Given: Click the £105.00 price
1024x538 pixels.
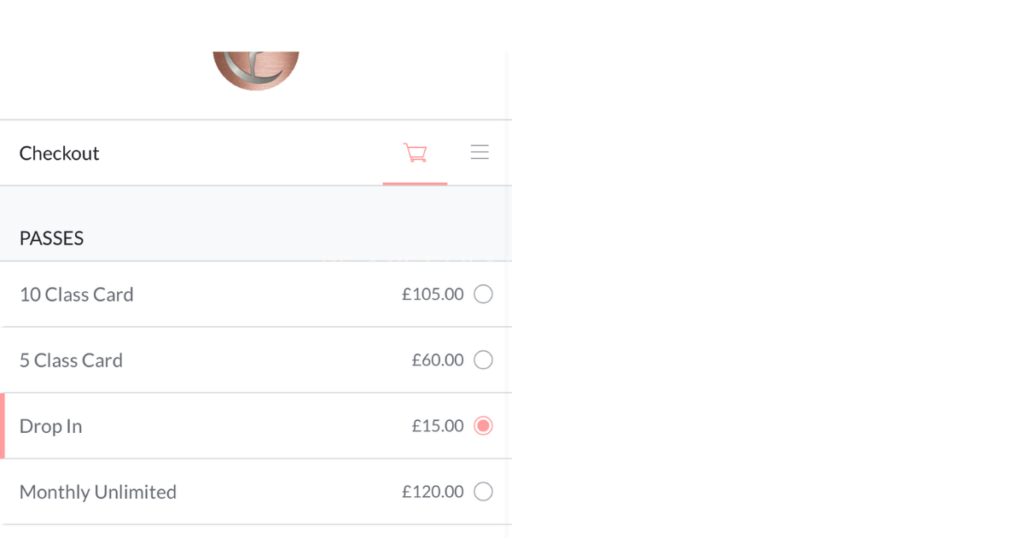Looking at the screenshot, I should [433, 294].
